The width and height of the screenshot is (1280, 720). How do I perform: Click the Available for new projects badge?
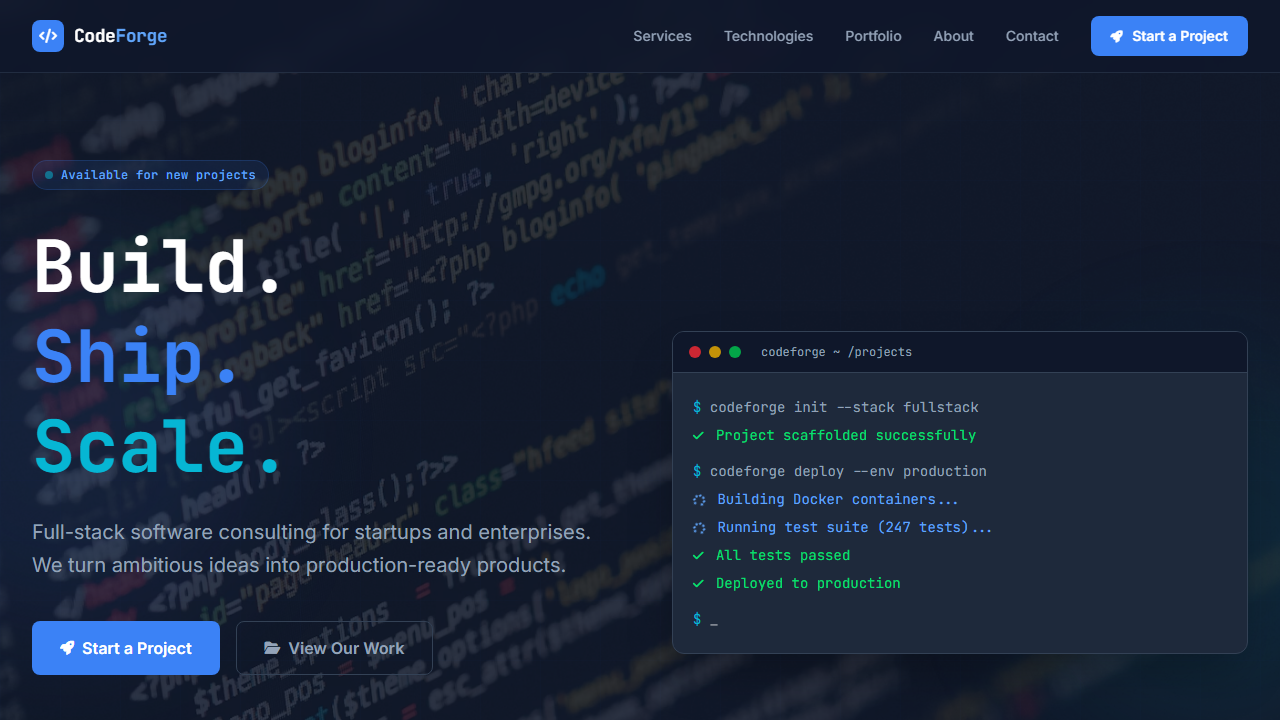(x=150, y=175)
